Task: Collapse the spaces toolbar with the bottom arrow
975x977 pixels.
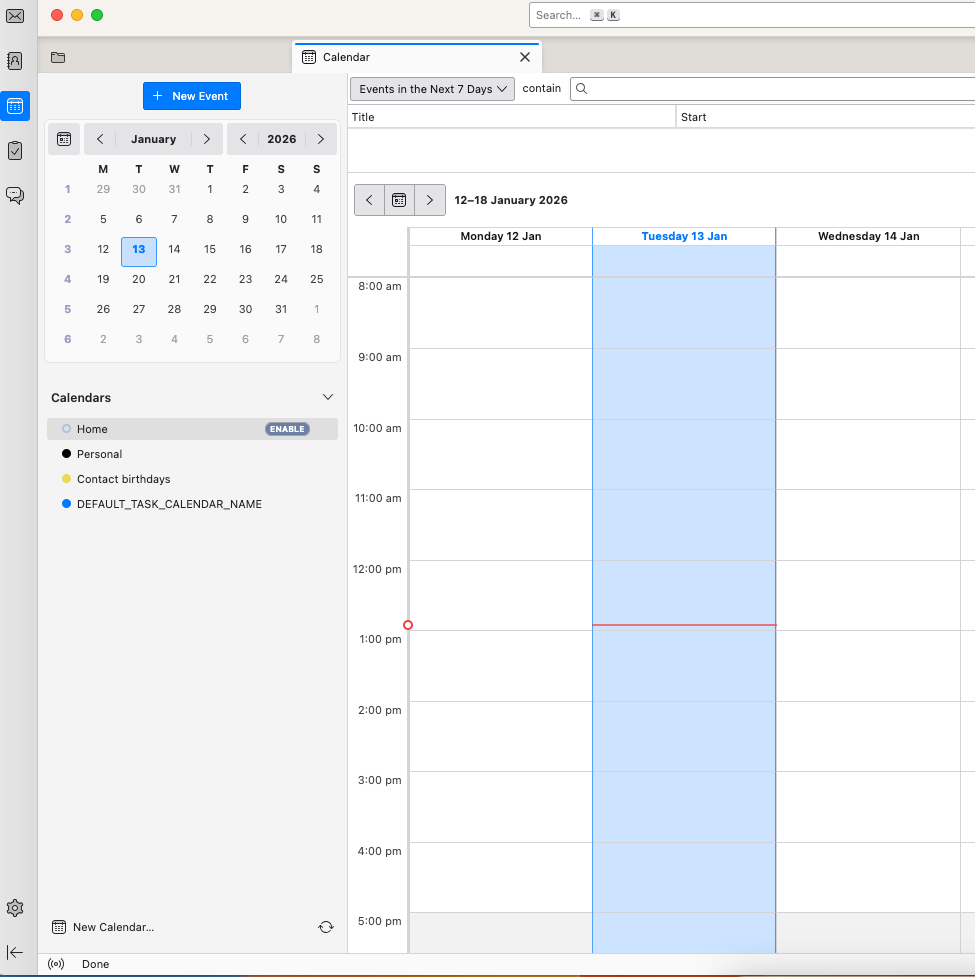Action: (x=14, y=952)
